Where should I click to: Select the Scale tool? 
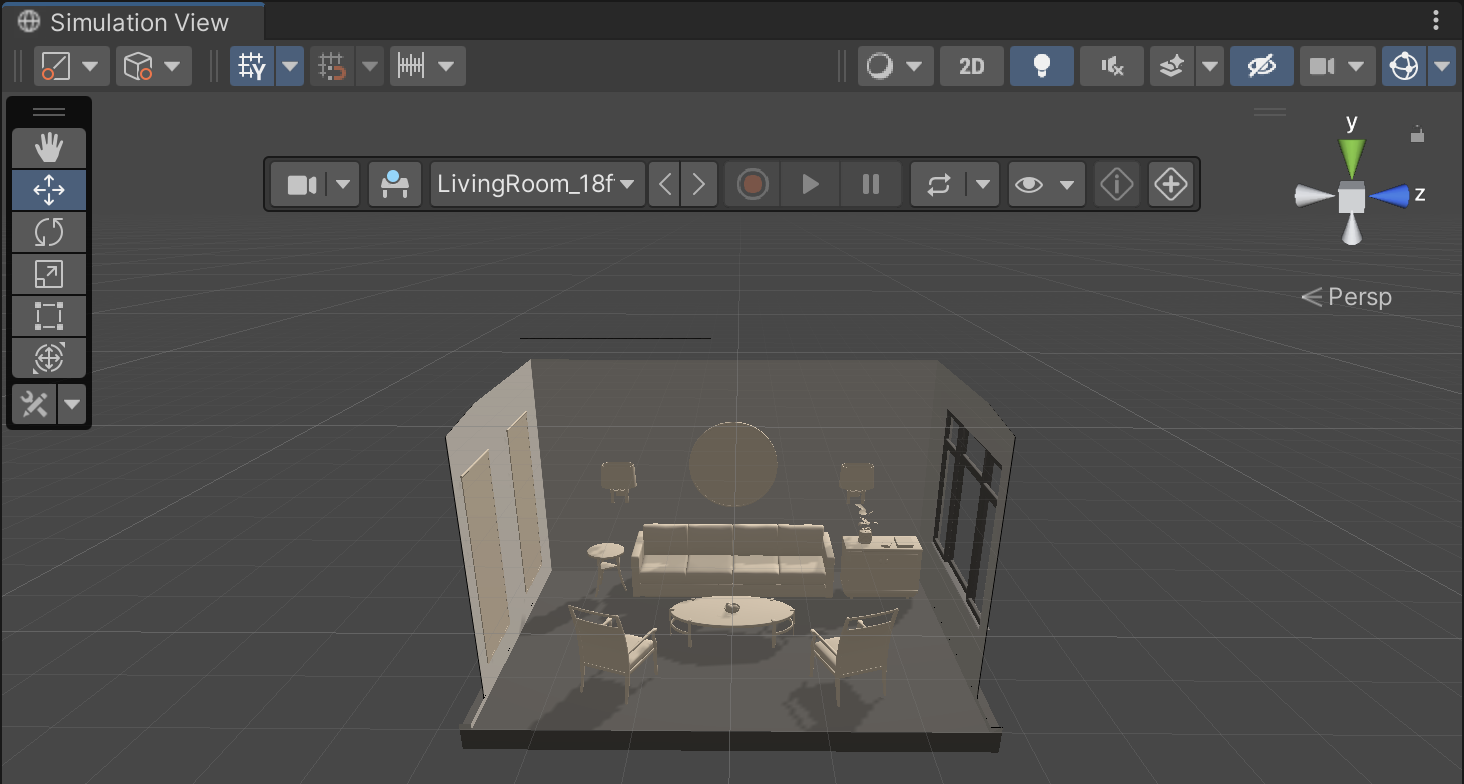click(49, 274)
